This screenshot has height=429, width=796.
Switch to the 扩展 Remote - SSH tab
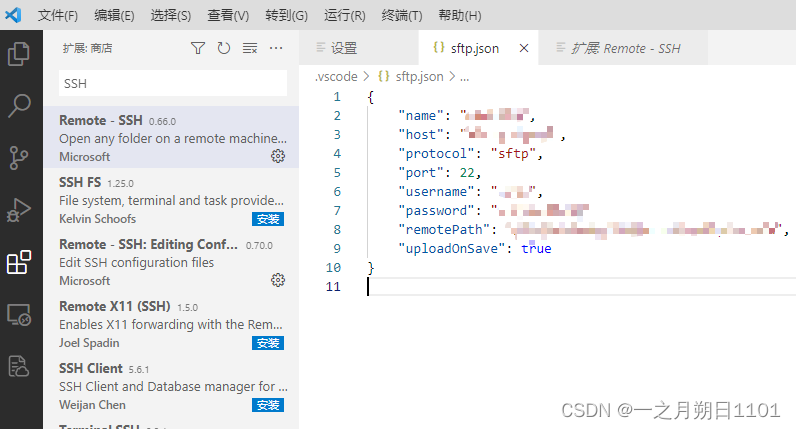(x=623, y=48)
